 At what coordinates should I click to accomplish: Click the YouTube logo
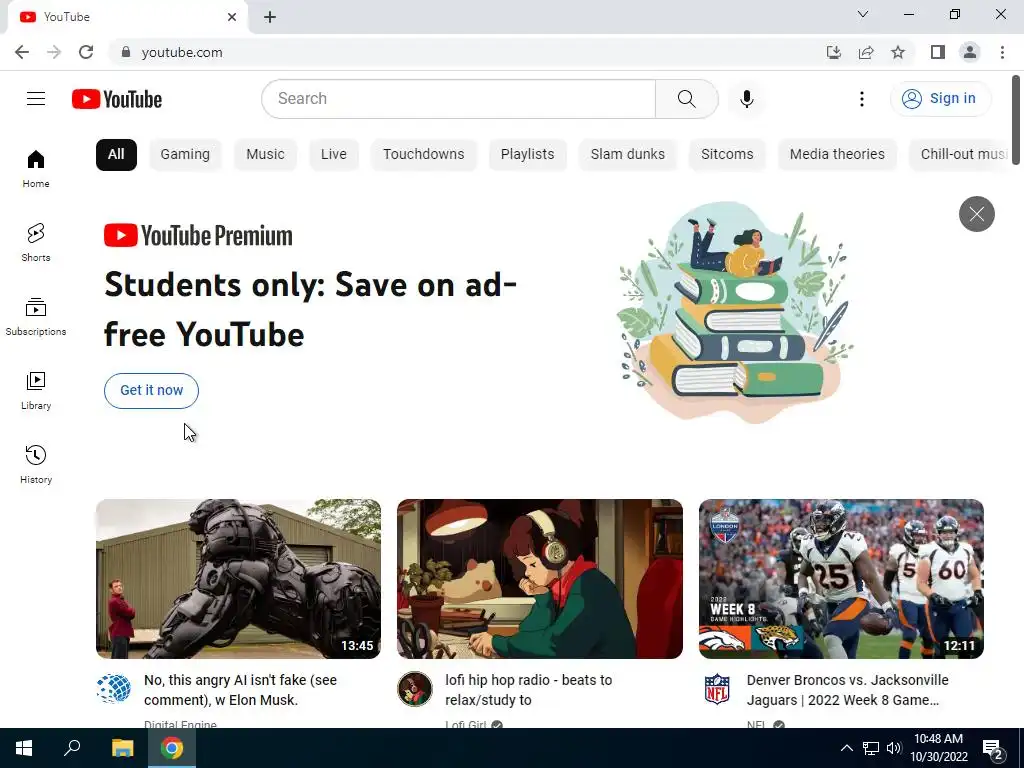pyautogui.click(x=117, y=99)
